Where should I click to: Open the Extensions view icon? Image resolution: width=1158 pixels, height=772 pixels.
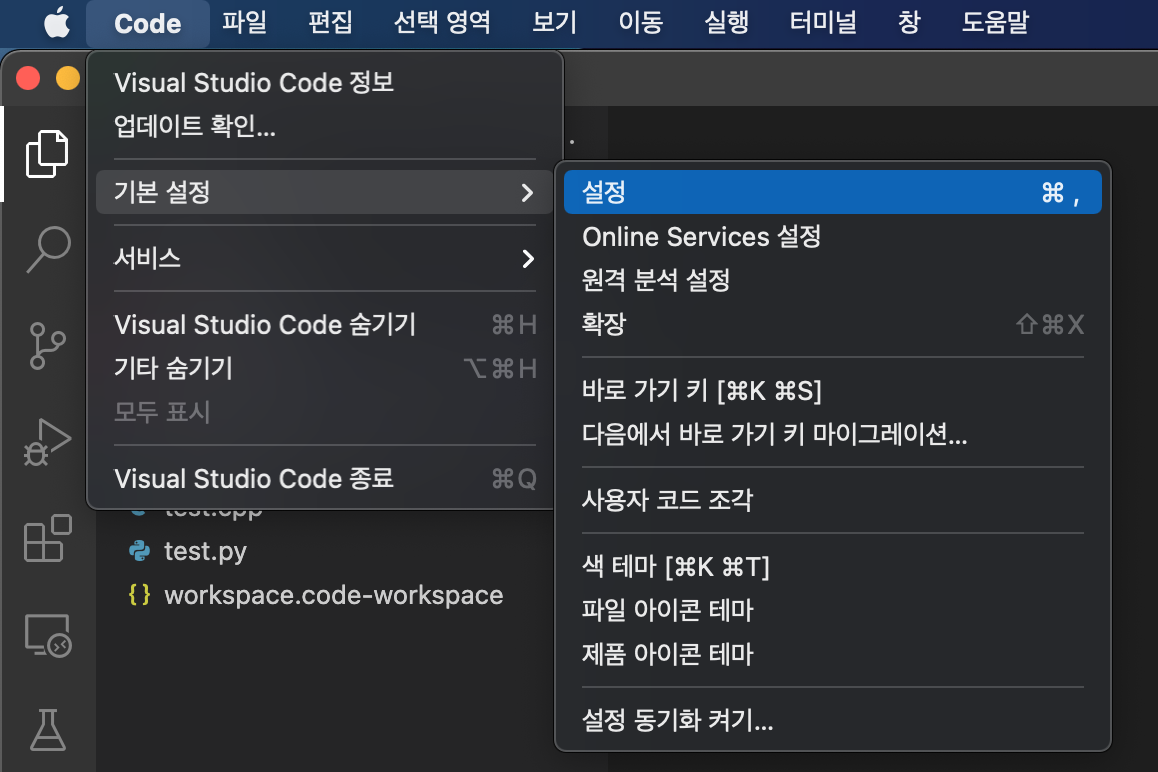(x=48, y=539)
